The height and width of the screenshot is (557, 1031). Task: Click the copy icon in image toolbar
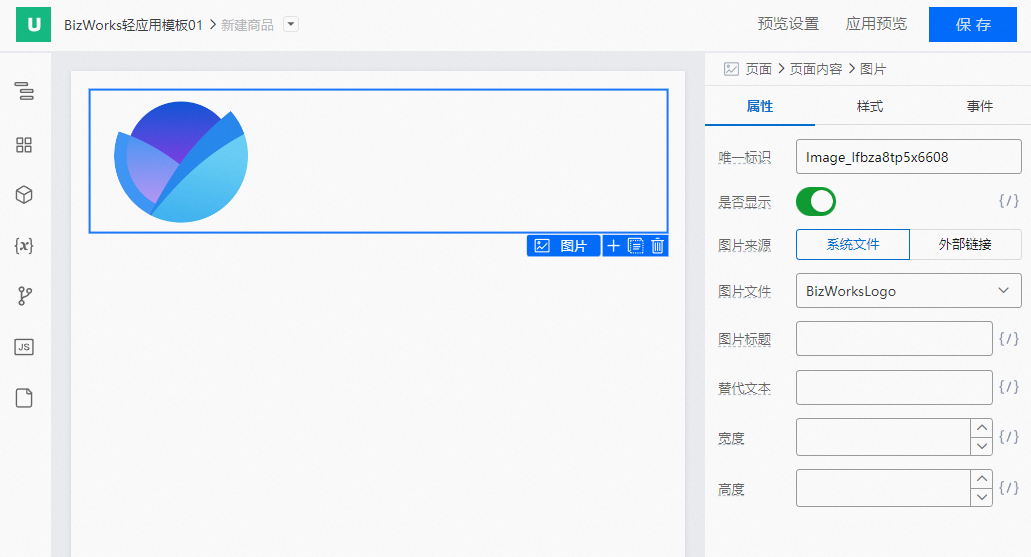click(x=635, y=246)
